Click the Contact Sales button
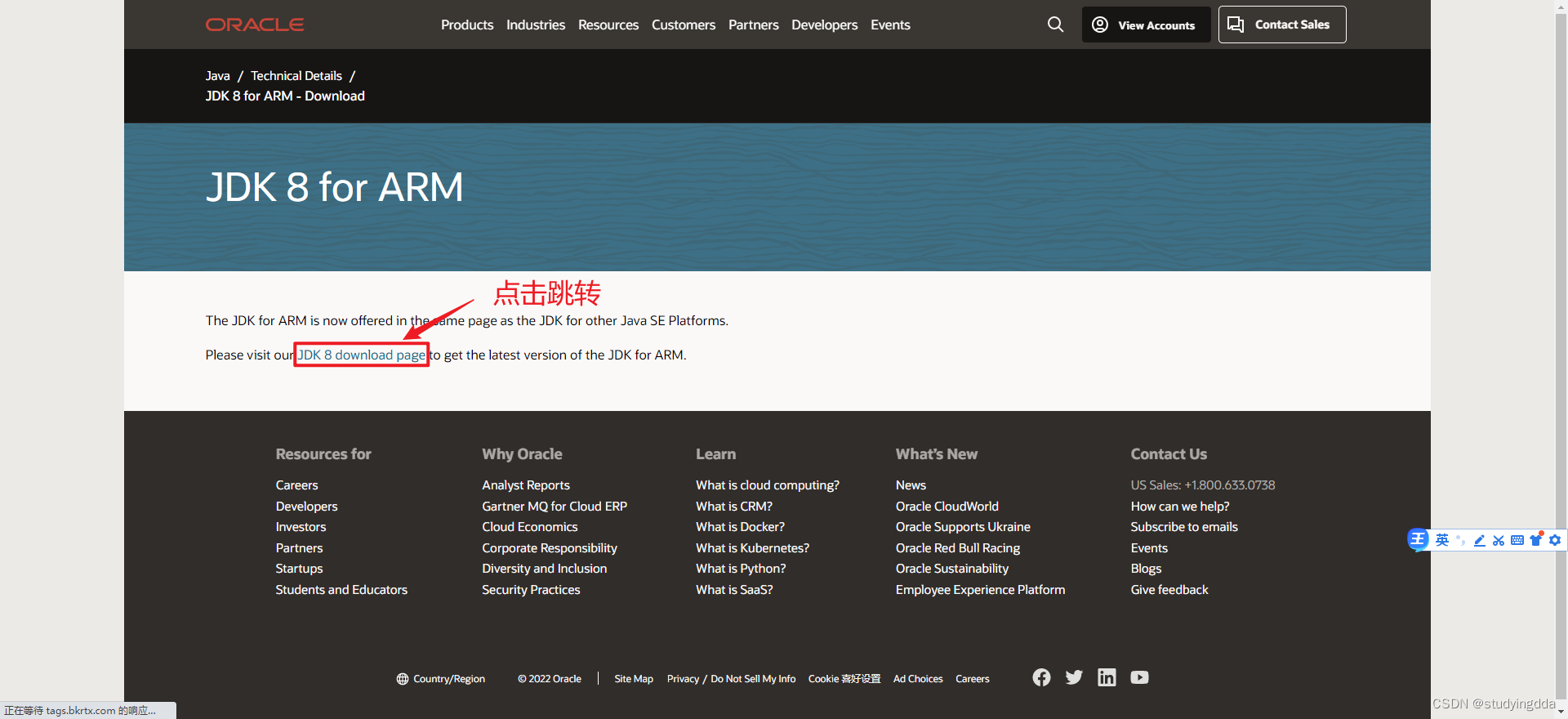1568x719 pixels. [1282, 25]
